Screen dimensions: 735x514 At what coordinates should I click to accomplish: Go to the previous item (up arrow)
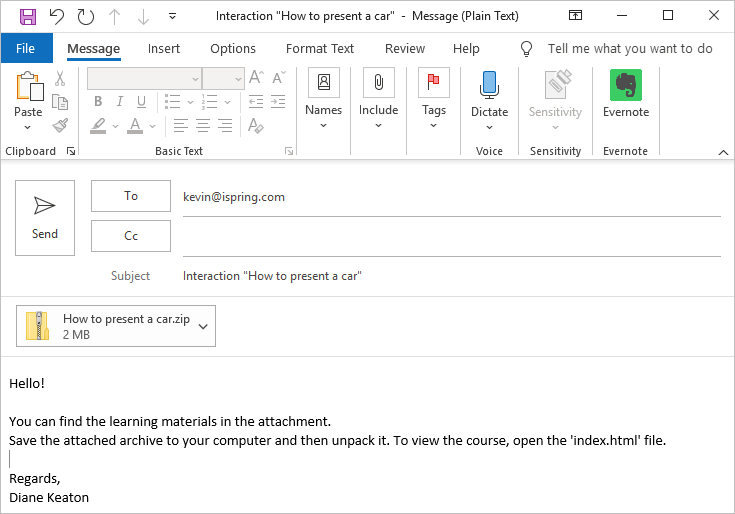[x=114, y=17]
